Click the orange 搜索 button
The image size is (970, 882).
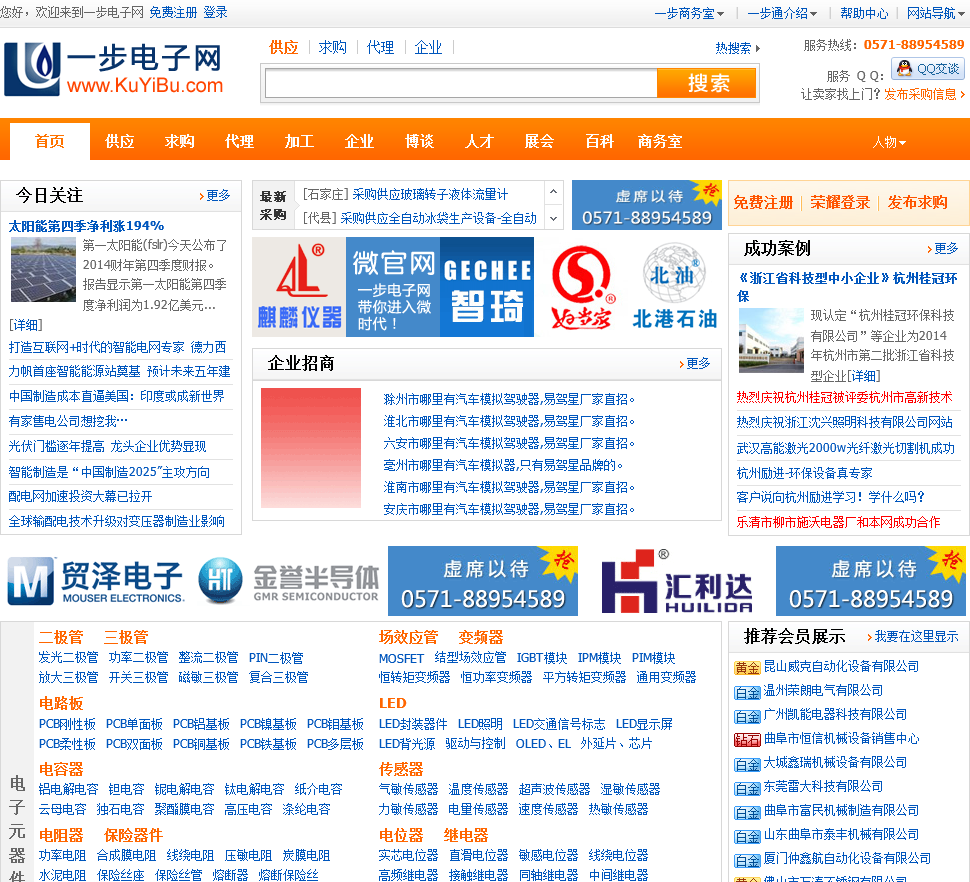coord(706,83)
